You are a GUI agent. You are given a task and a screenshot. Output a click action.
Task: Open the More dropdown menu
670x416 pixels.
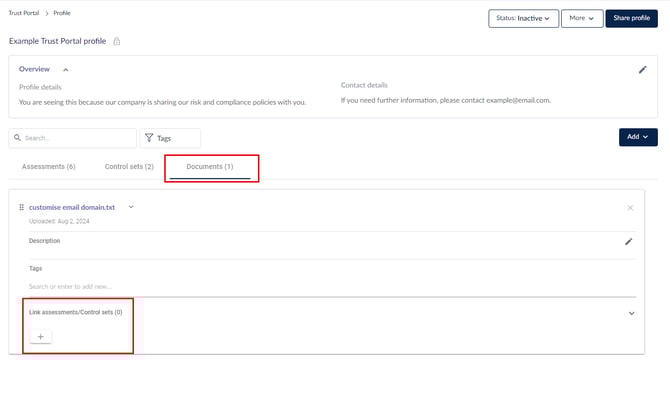581,18
